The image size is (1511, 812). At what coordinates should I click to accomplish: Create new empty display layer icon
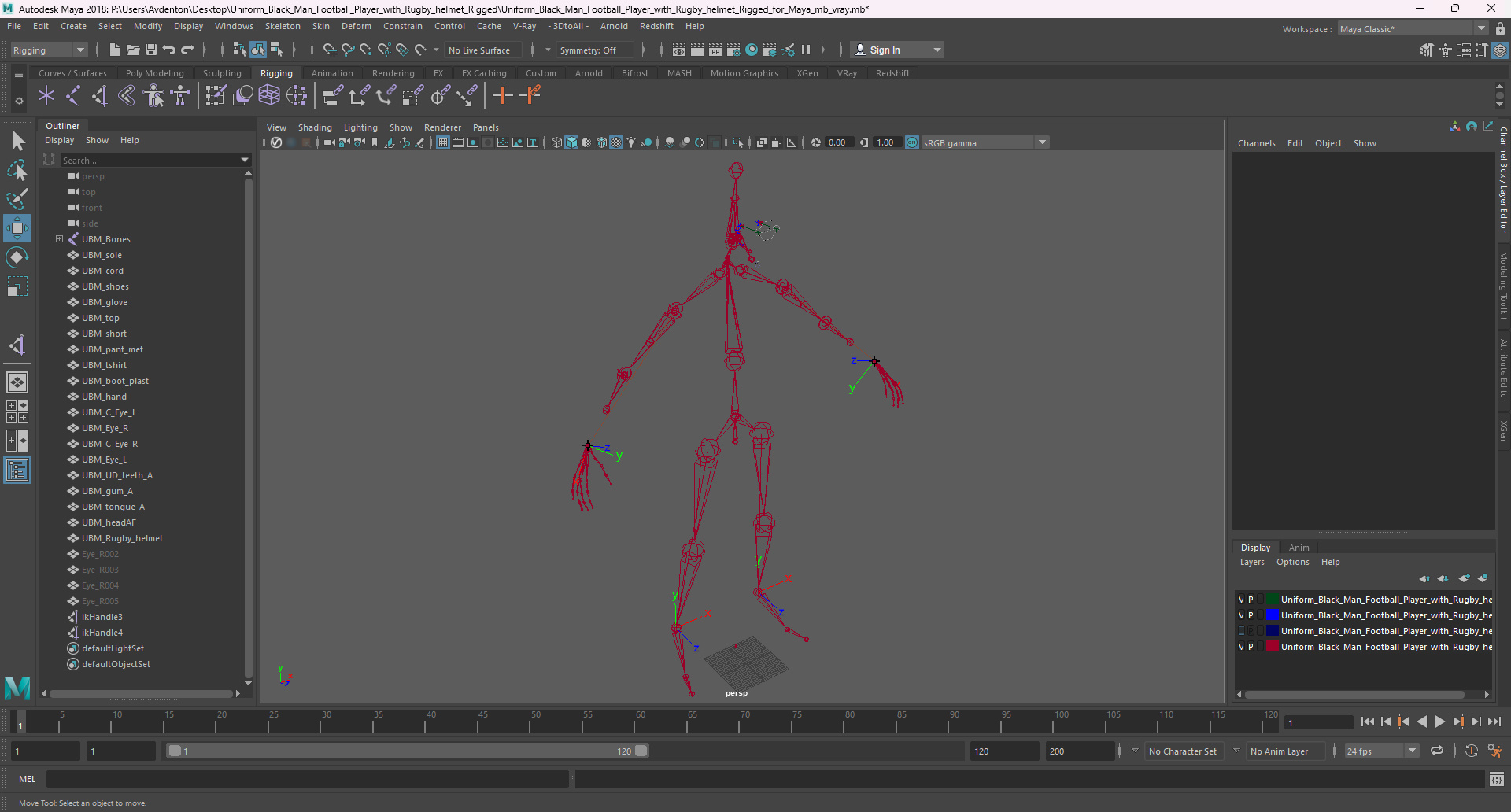tap(1464, 578)
